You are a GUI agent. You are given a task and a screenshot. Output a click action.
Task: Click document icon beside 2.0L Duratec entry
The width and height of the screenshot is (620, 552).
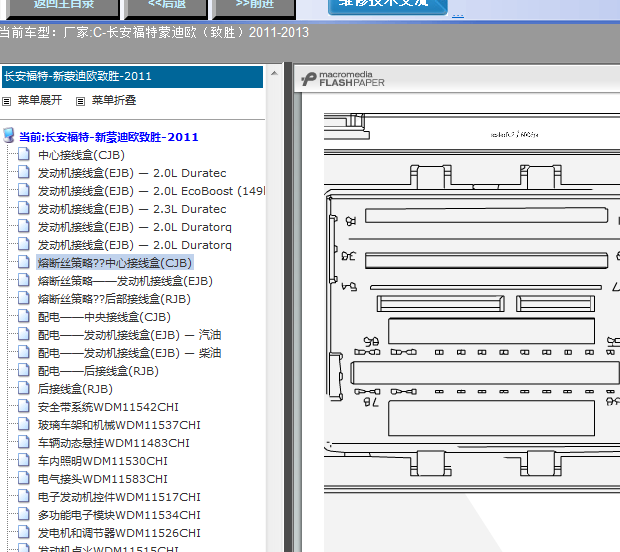coord(24,172)
